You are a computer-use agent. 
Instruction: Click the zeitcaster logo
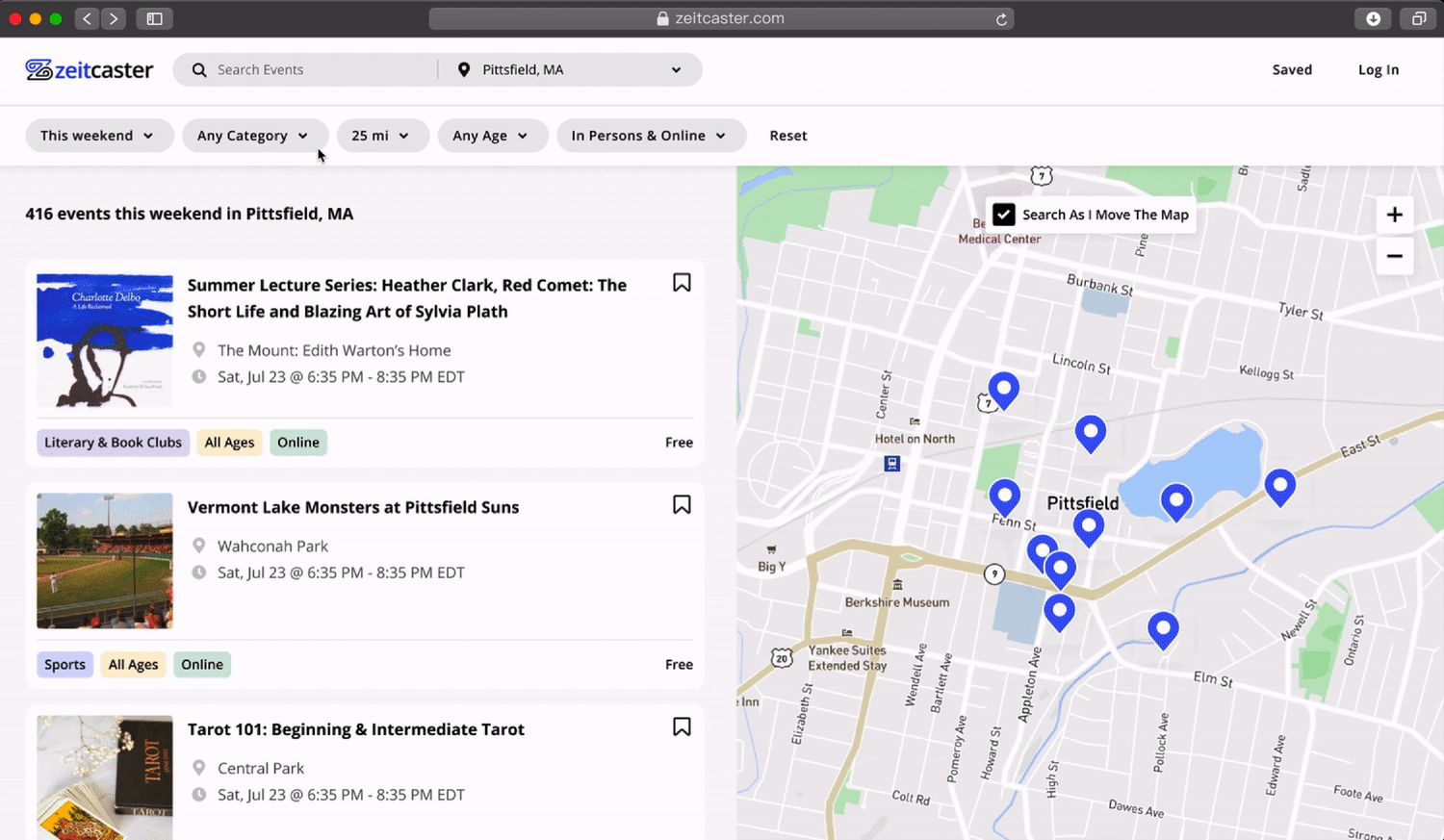point(89,69)
